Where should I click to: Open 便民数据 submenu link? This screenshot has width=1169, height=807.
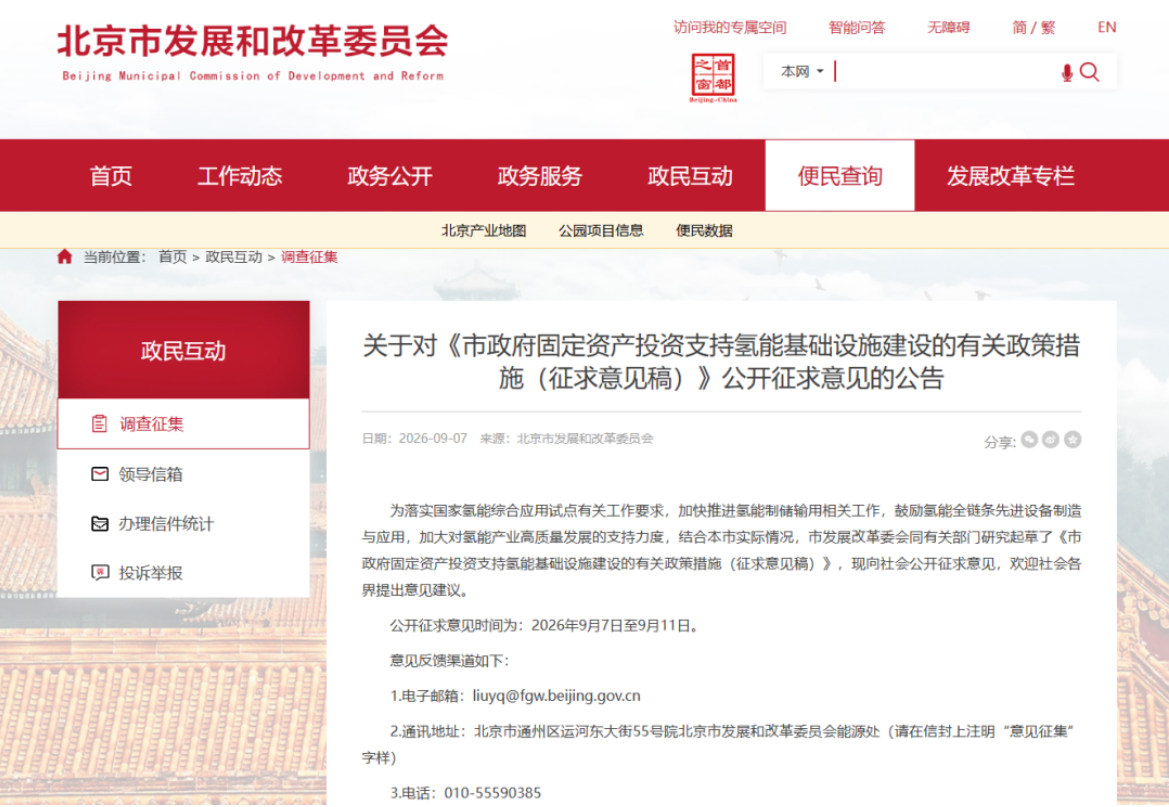[704, 230]
